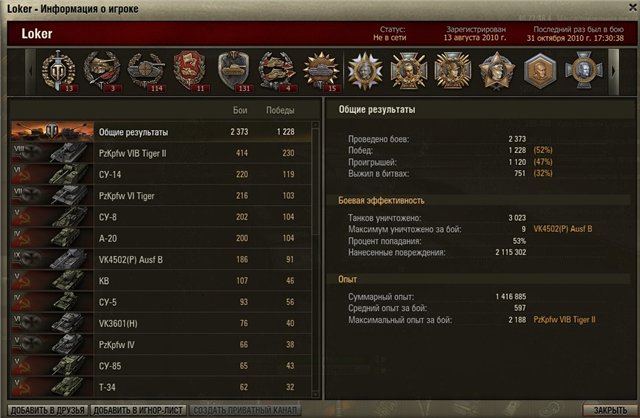Sort by the Бои column header

[x=240, y=110]
